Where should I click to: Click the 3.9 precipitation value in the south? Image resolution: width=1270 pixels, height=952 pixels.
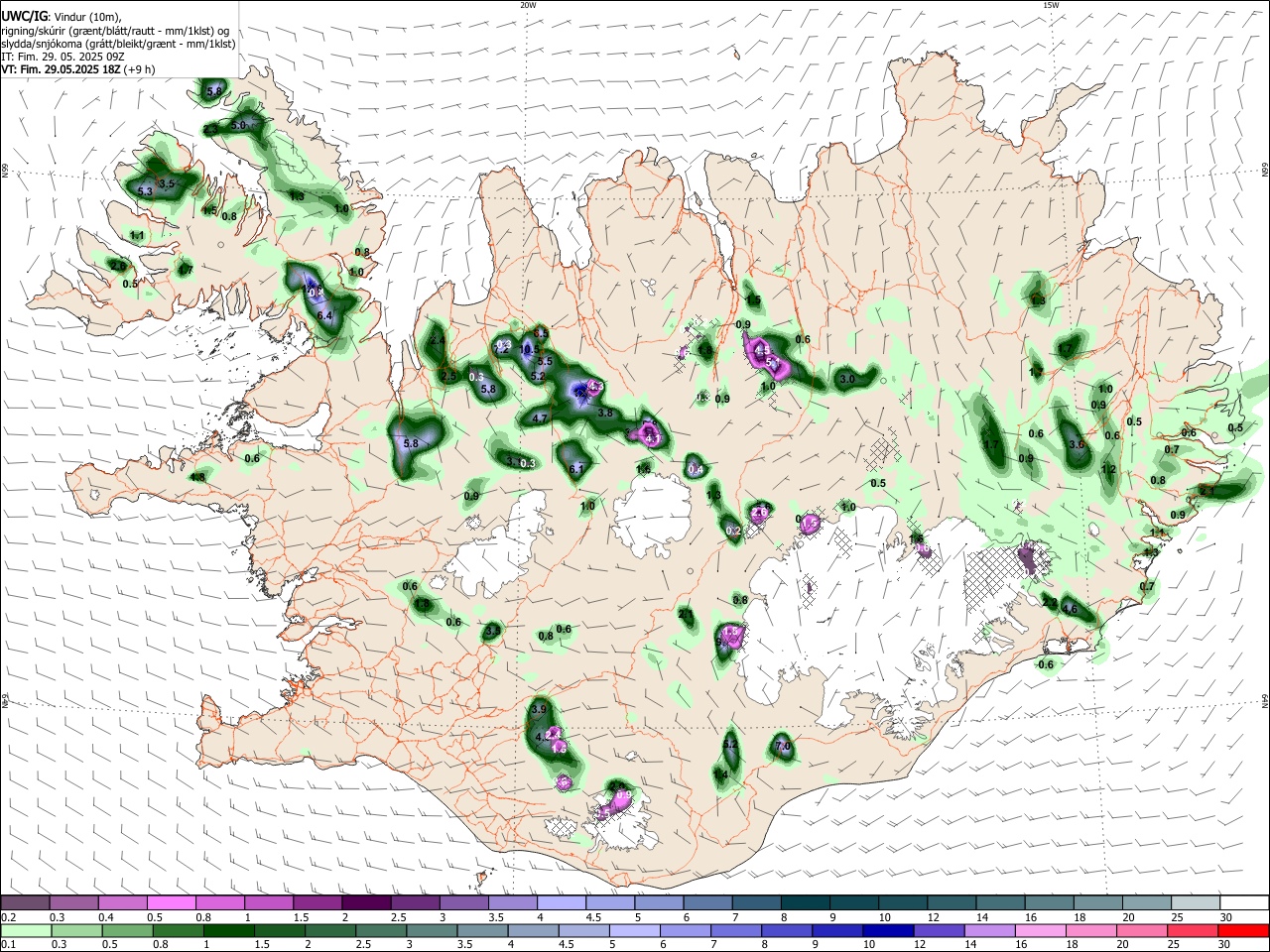coord(540,710)
